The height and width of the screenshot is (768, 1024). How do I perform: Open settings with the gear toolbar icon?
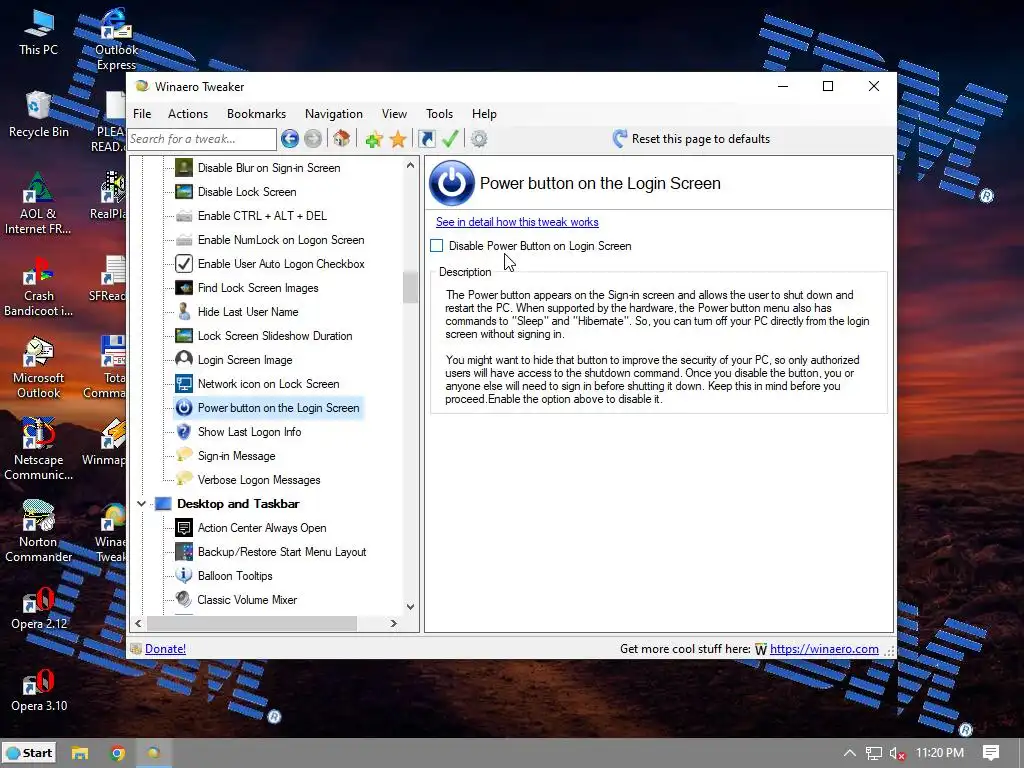point(479,138)
